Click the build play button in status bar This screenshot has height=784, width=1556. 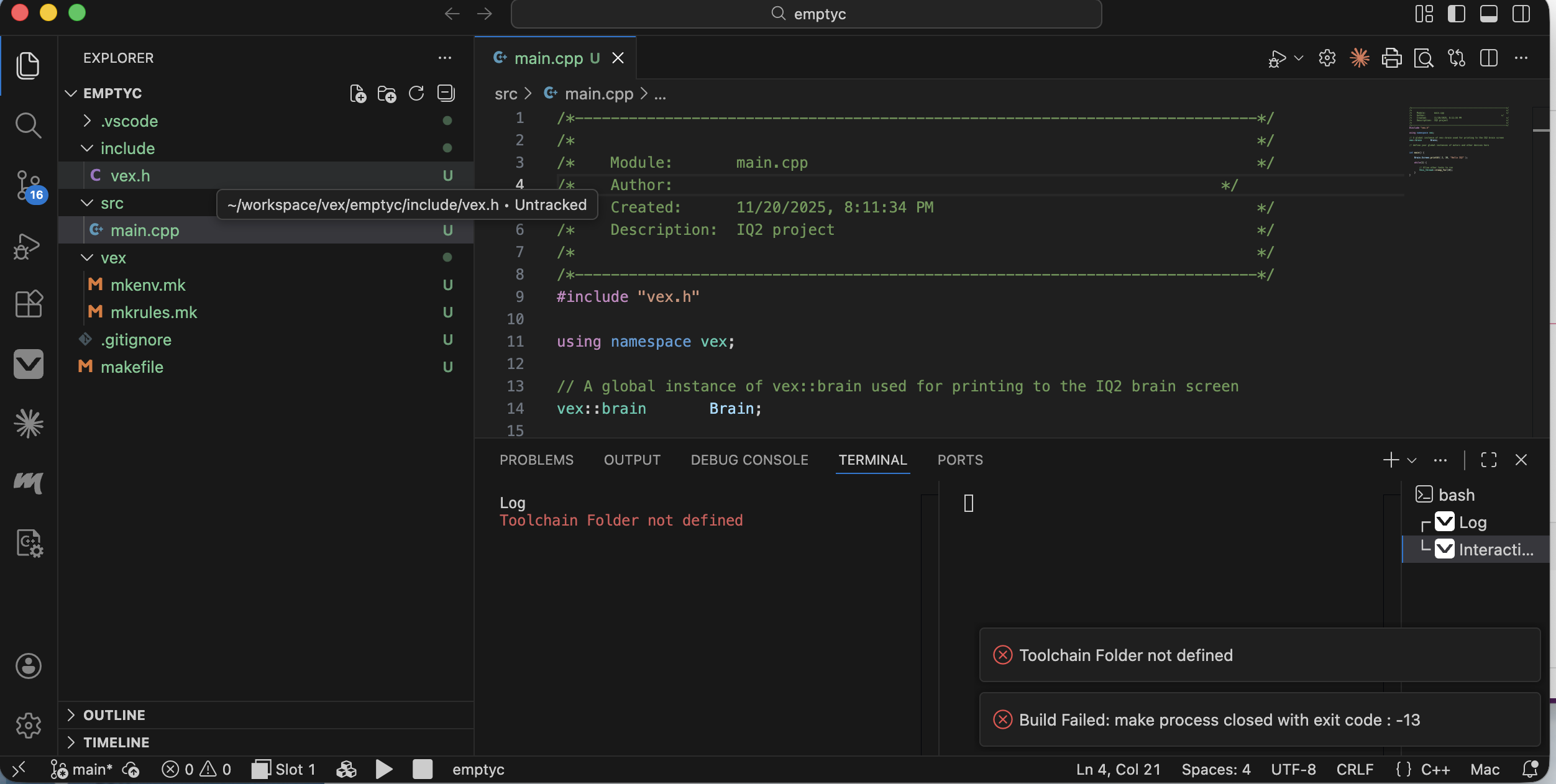(384, 770)
